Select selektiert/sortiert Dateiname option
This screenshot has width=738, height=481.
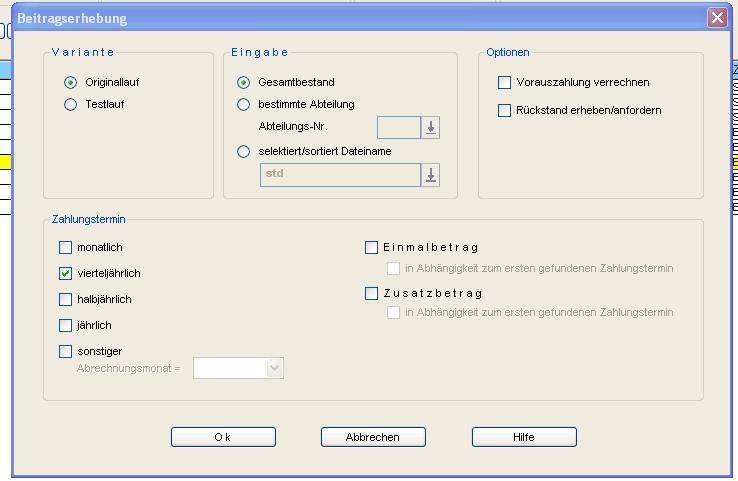point(243,152)
